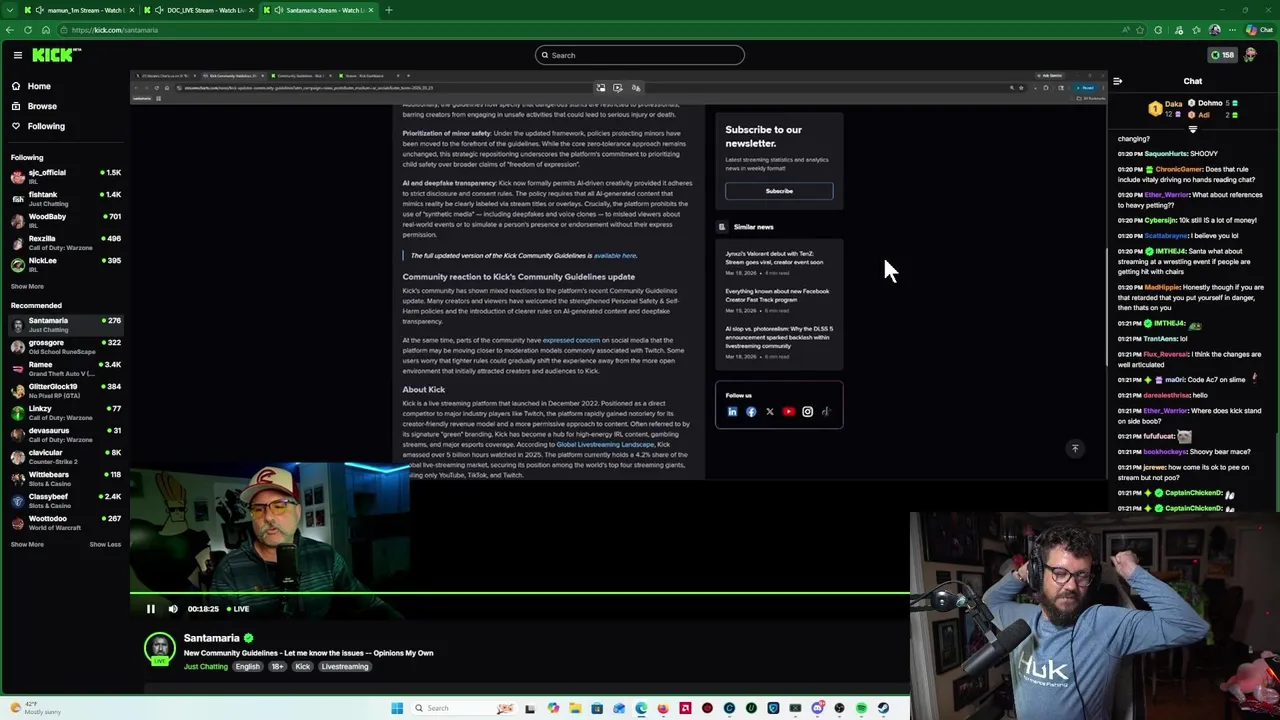Select the Santamaria Stream browser tab
The image size is (1280, 720).
(318, 10)
